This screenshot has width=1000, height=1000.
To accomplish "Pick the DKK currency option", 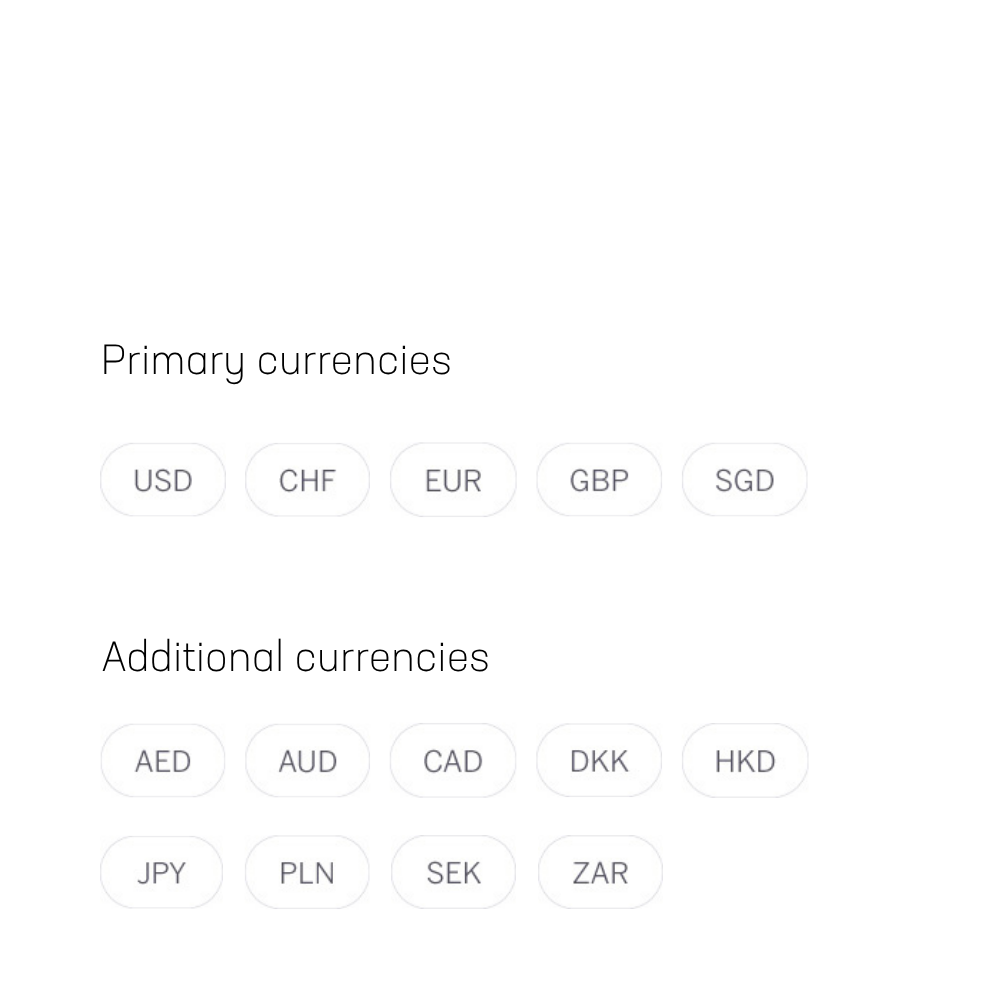I will tap(599, 760).
